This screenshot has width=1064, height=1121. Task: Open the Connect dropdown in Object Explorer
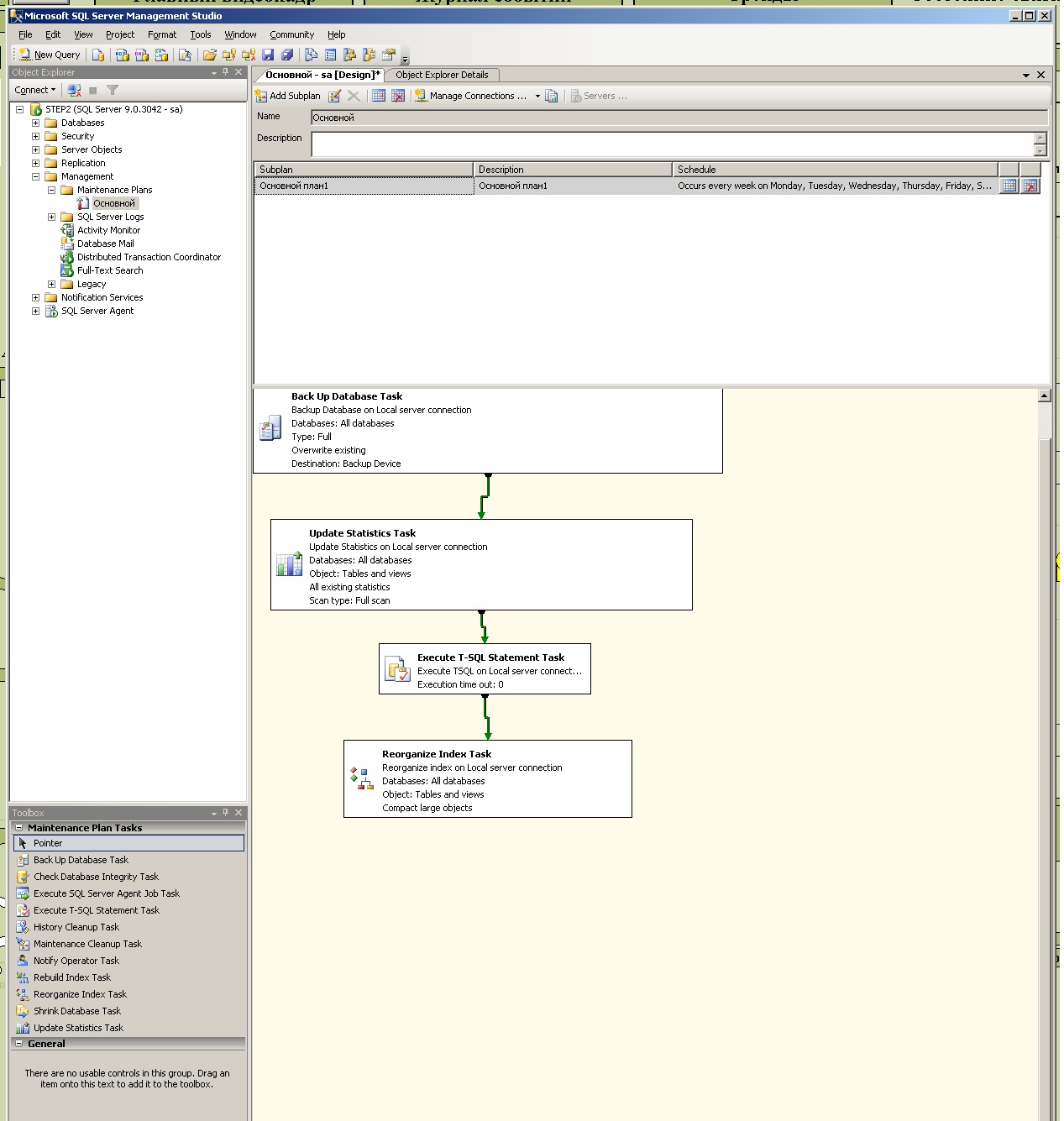[35, 91]
